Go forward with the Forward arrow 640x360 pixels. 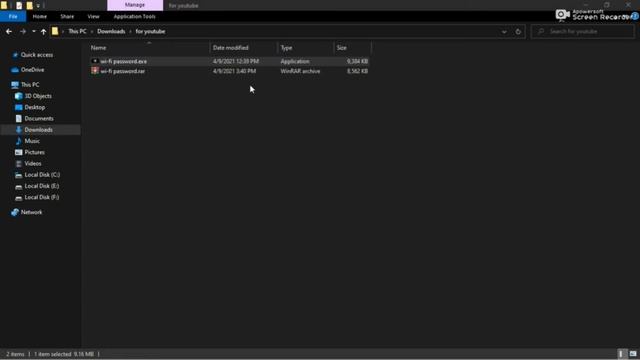tap(23, 31)
